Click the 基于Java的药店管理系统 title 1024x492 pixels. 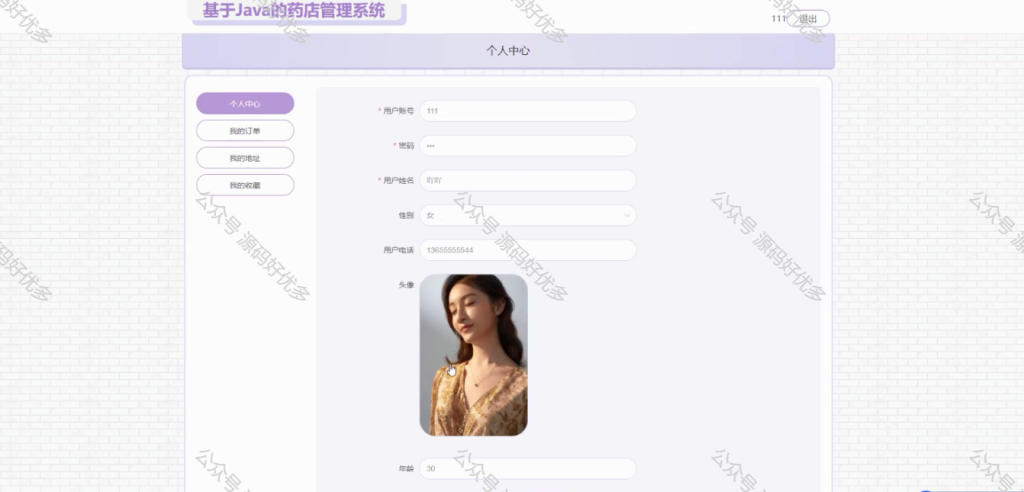[x=294, y=10]
